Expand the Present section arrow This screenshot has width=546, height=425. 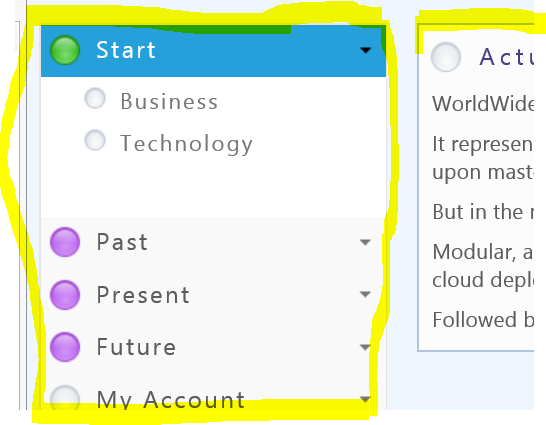click(365, 295)
